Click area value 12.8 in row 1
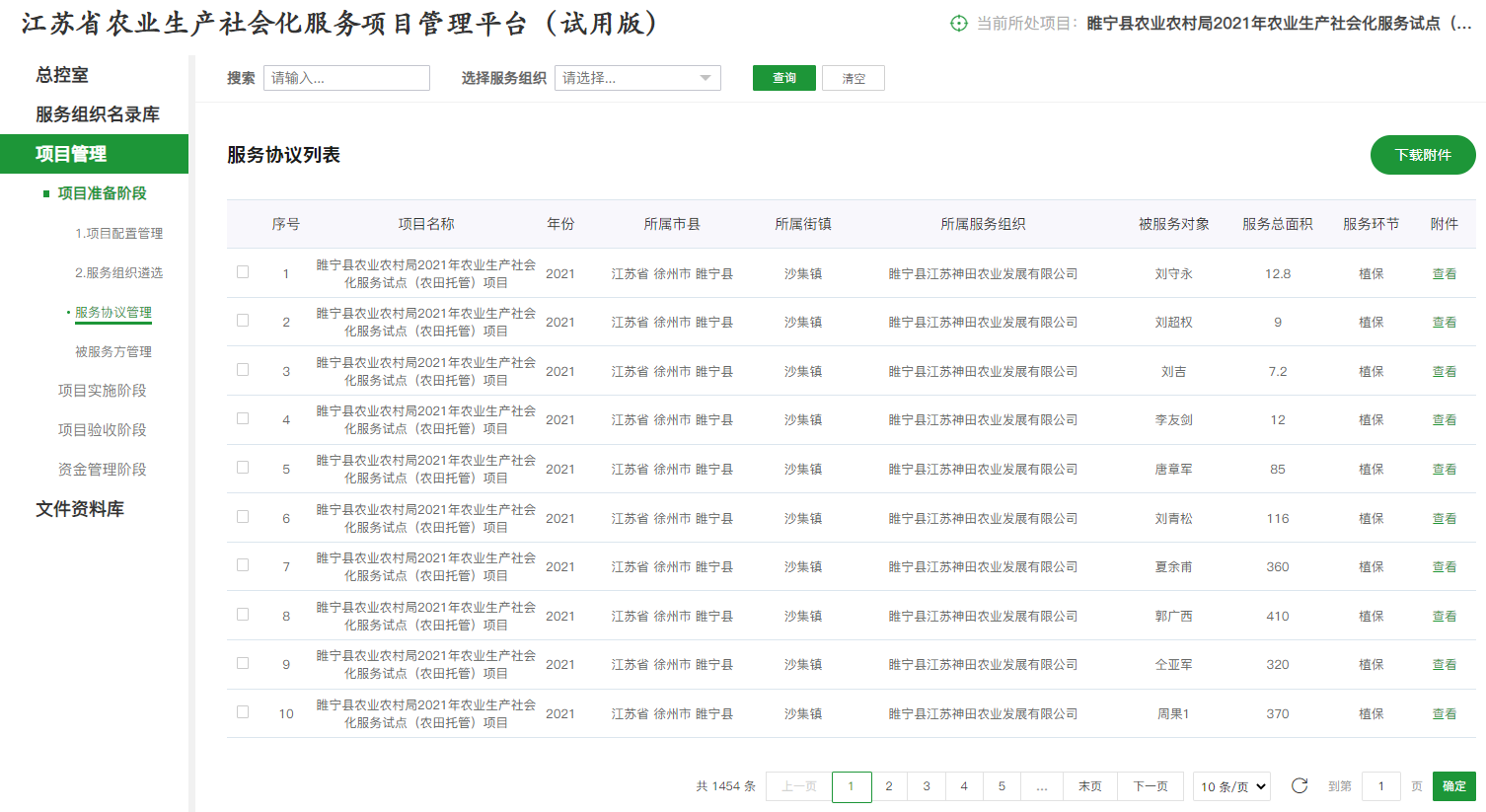The width and height of the screenshot is (1486, 812). [1278, 273]
